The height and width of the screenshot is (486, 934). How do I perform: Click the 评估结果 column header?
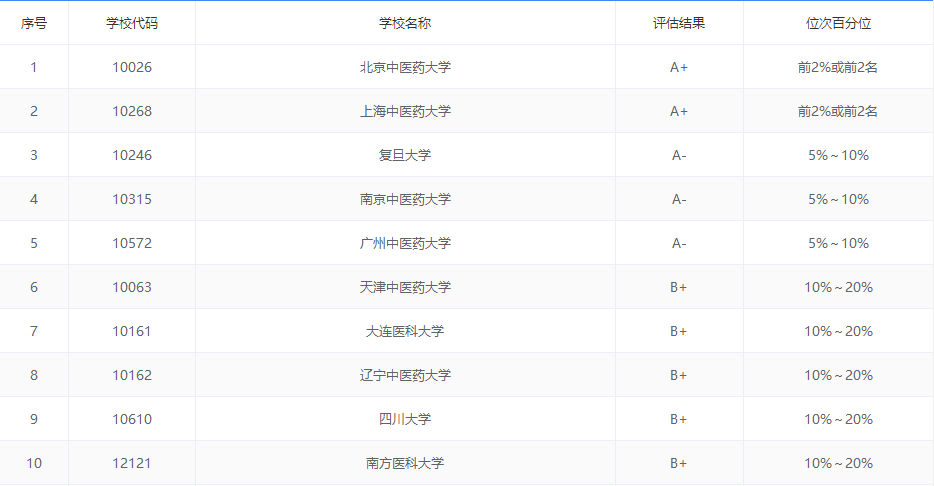pos(678,23)
